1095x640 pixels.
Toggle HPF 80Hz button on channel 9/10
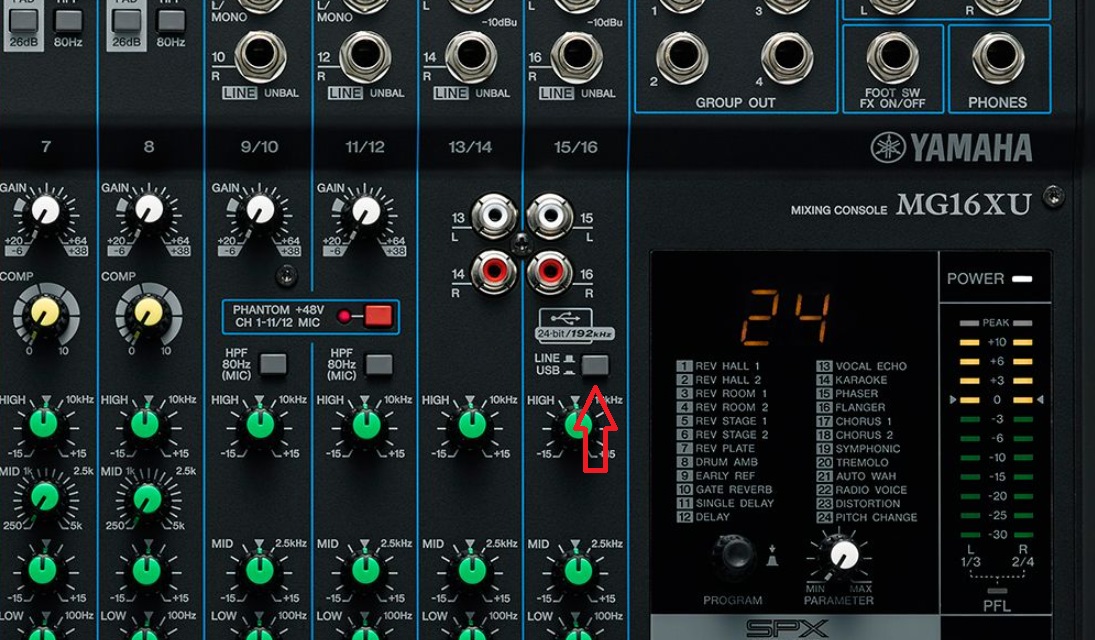point(273,364)
